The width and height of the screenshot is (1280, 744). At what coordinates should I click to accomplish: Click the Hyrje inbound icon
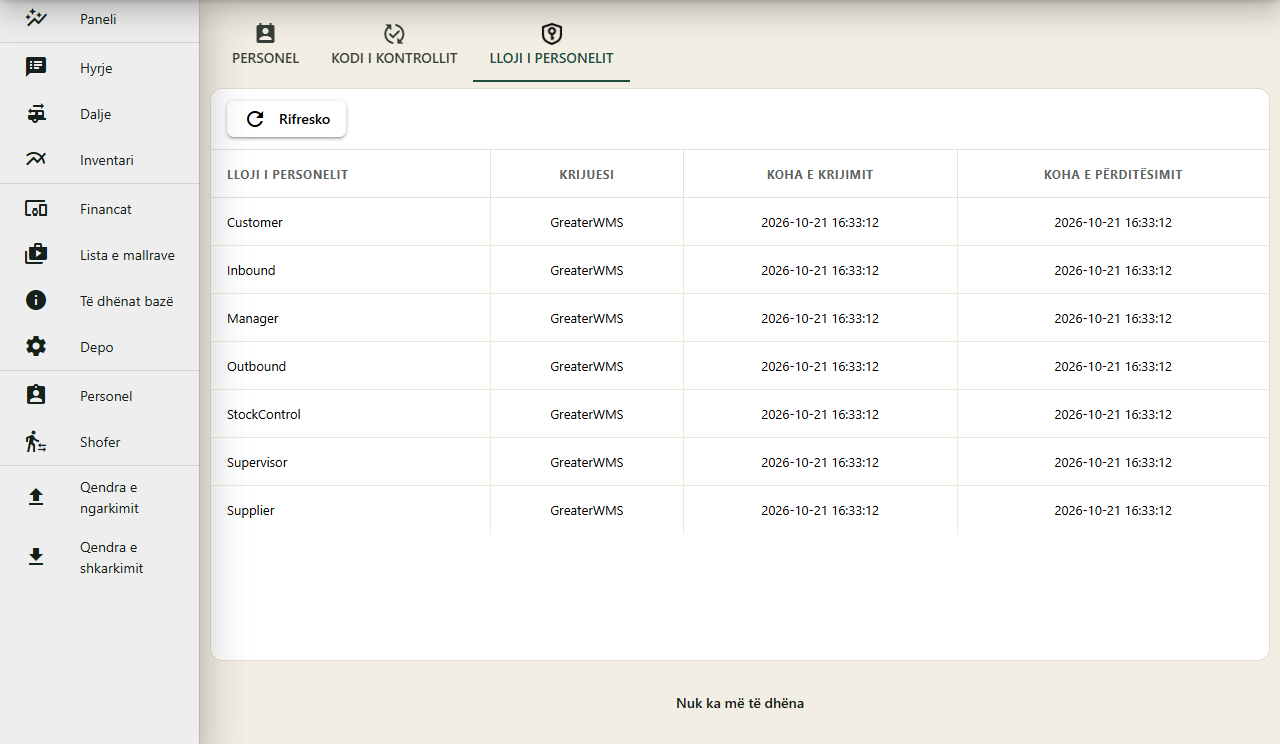tap(36, 67)
